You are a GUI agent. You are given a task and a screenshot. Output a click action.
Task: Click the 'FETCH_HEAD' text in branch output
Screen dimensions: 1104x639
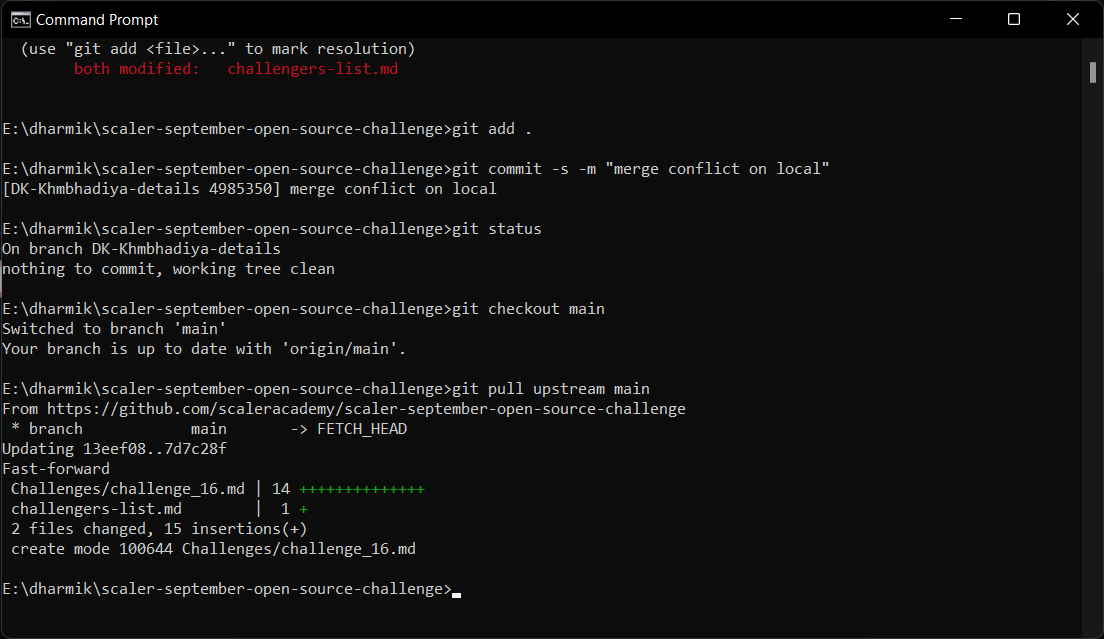pos(362,428)
